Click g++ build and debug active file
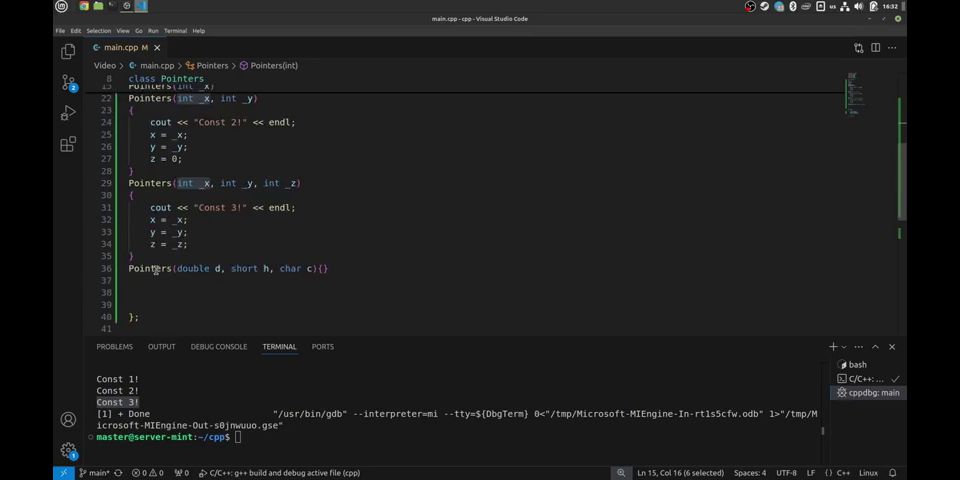This screenshot has height=480, width=960. coord(279,473)
